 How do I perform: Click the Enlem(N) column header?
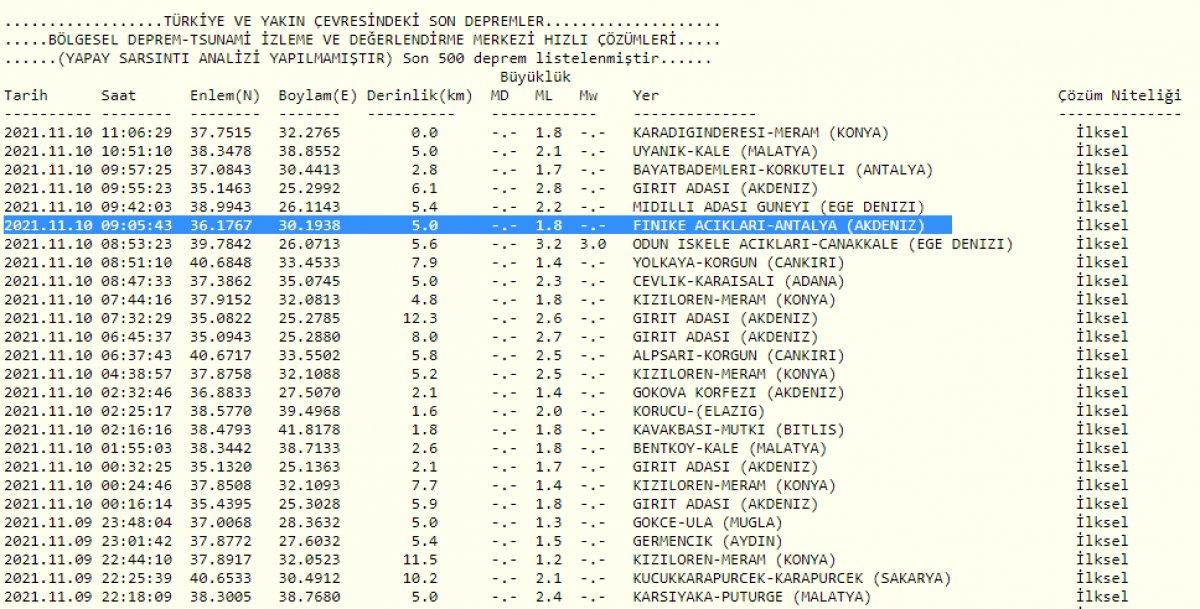click(222, 96)
